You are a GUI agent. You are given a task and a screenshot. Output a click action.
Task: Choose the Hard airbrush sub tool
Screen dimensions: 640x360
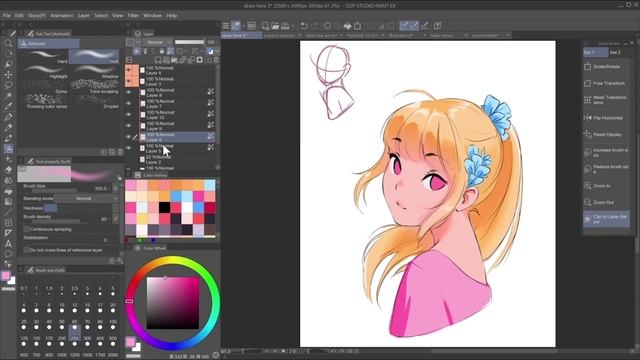(43, 56)
